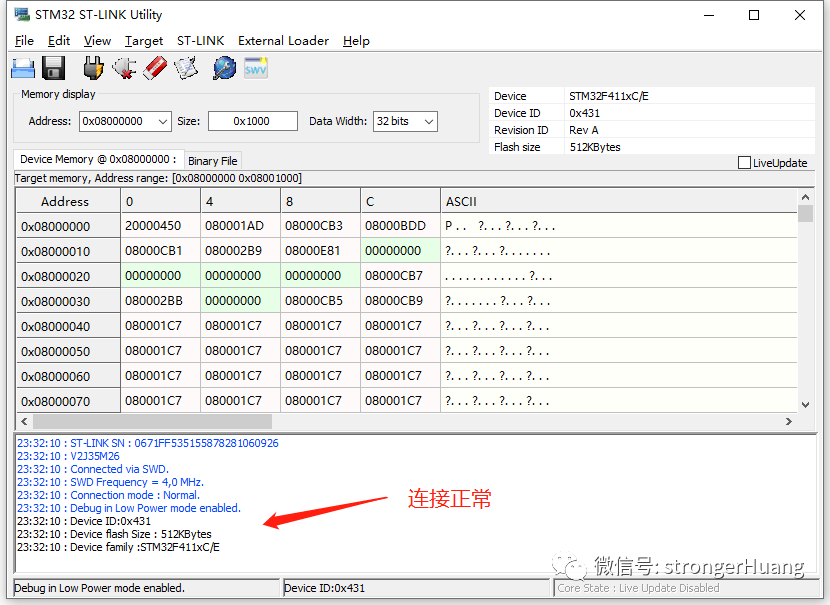The height and width of the screenshot is (605, 830).
Task: Open the STM32 website globe icon
Action: point(224,68)
